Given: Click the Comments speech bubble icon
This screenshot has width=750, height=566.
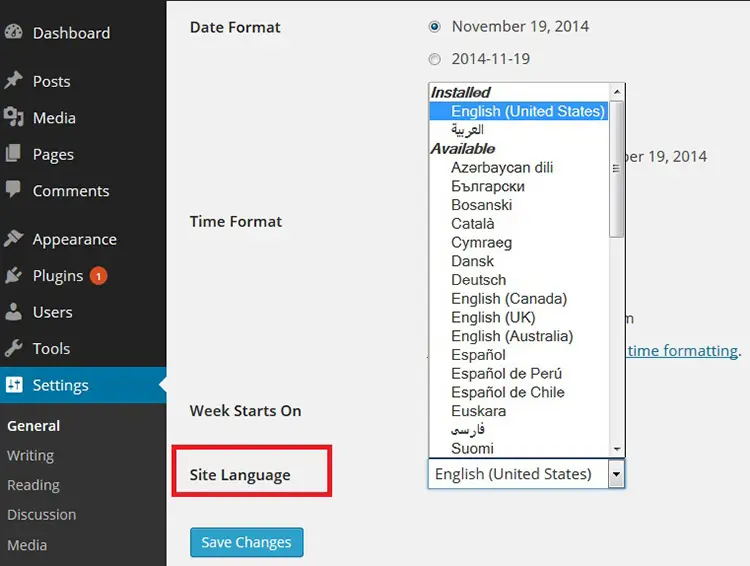Looking at the screenshot, I should 14,190.
